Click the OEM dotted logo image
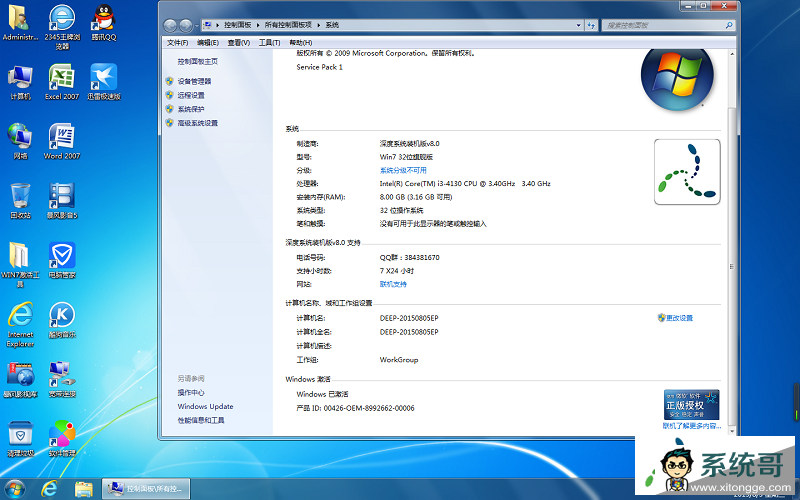Screen dimensions: 800x500 click(x=687, y=172)
